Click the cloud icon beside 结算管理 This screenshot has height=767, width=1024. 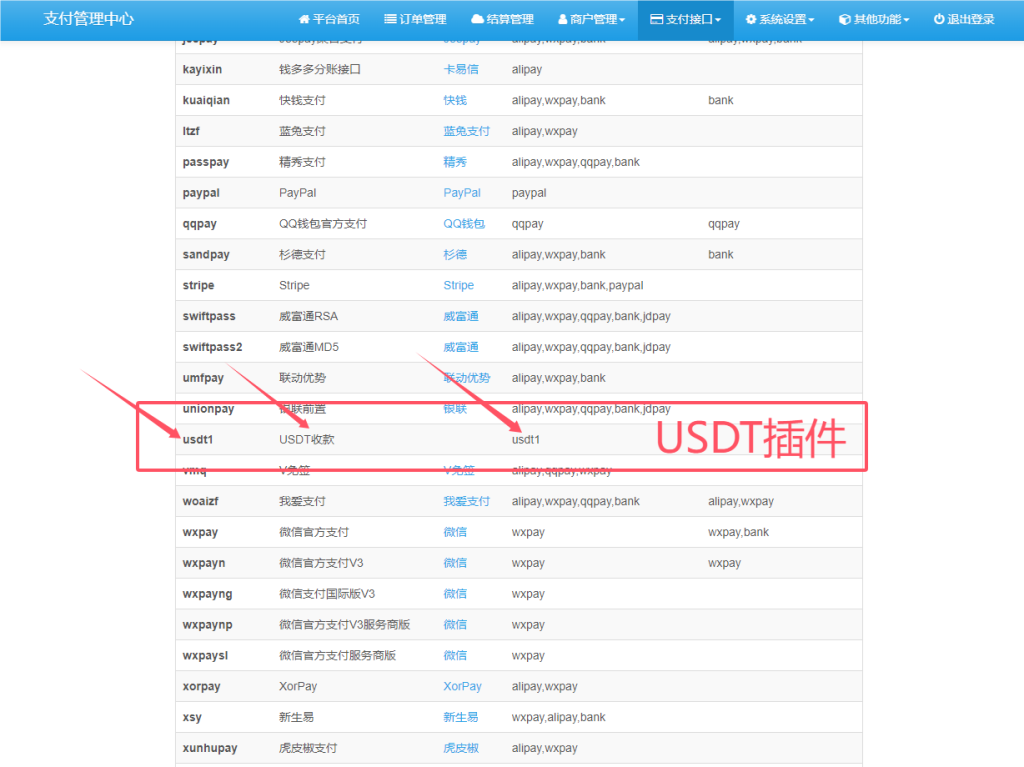[x=477, y=19]
